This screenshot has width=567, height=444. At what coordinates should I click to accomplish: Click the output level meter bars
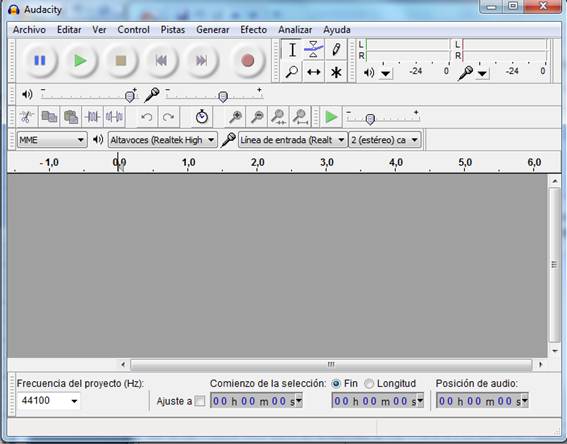(x=407, y=50)
